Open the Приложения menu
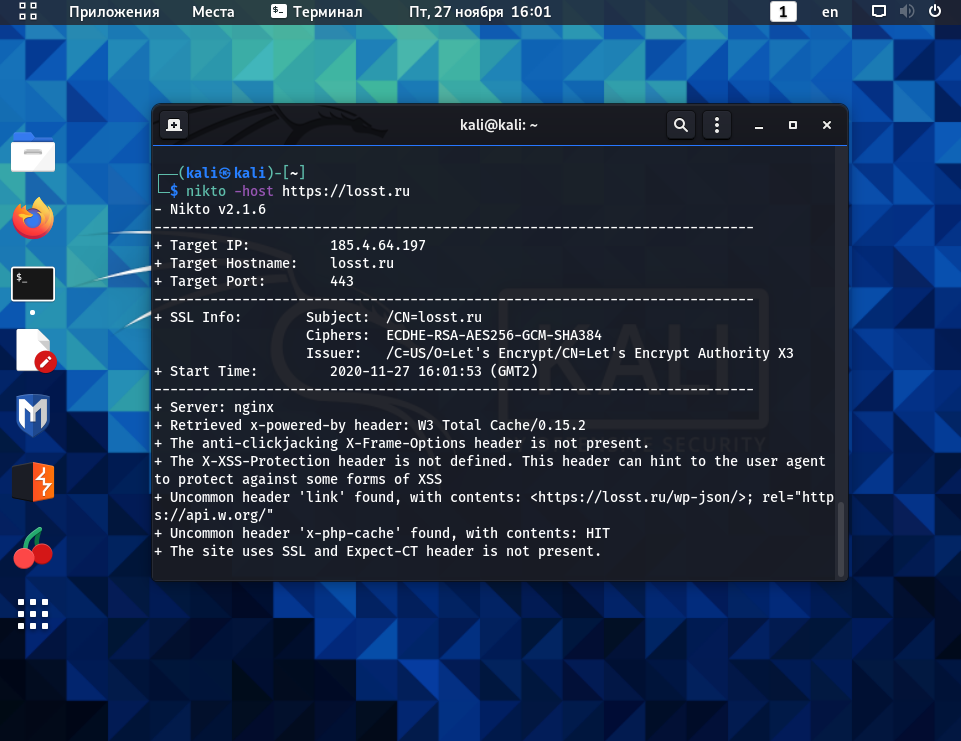 (x=114, y=12)
